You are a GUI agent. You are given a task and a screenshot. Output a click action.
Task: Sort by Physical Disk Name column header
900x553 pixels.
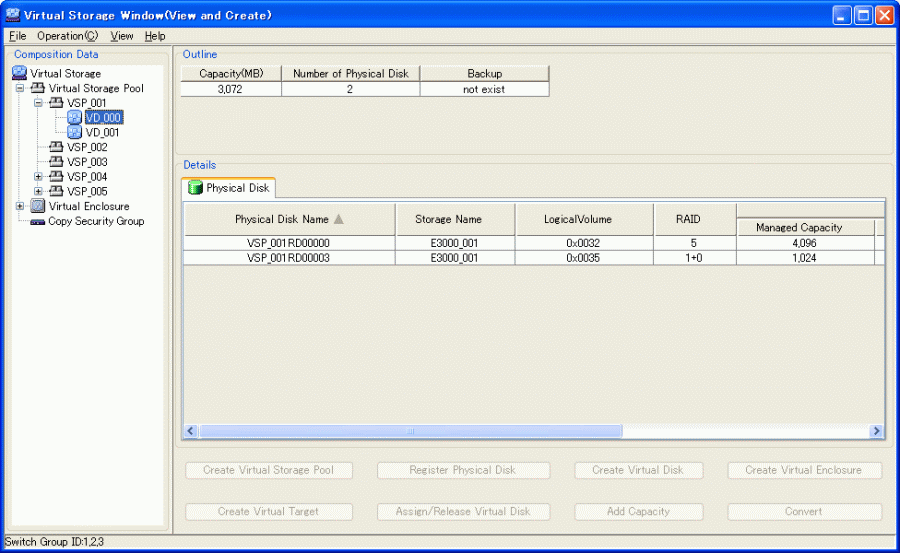pyautogui.click(x=289, y=219)
